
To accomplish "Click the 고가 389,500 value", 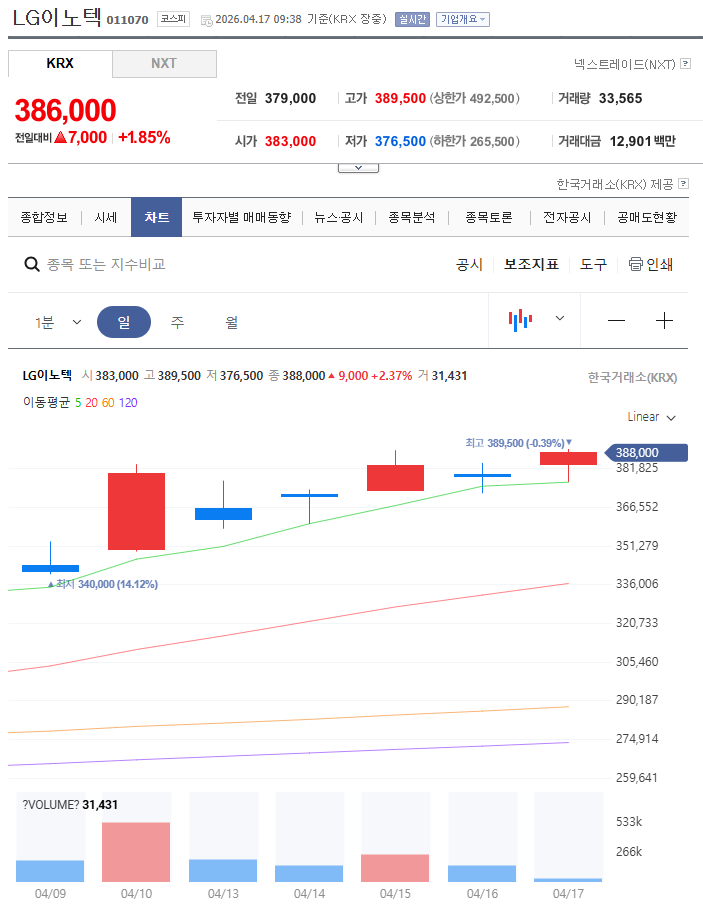I will 400,98.
